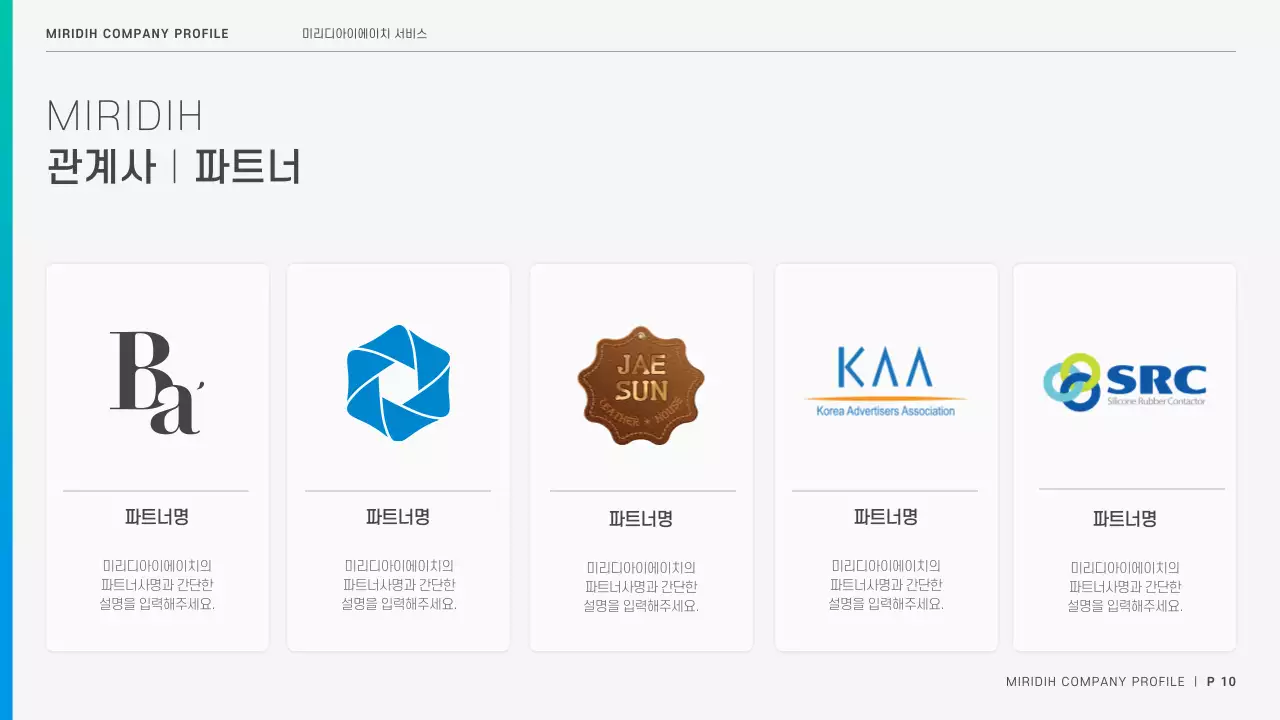Image resolution: width=1280 pixels, height=720 pixels.
Task: Click the SRC Silicone Rubber Contactor logo
Action: 1125,381
